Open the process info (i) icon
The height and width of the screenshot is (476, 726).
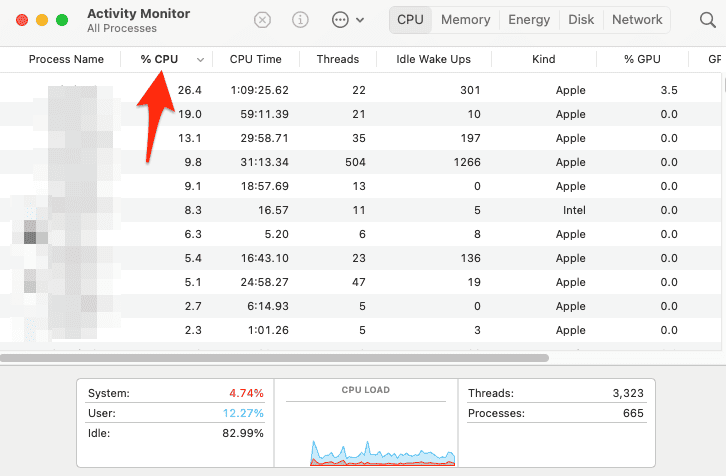click(x=300, y=20)
